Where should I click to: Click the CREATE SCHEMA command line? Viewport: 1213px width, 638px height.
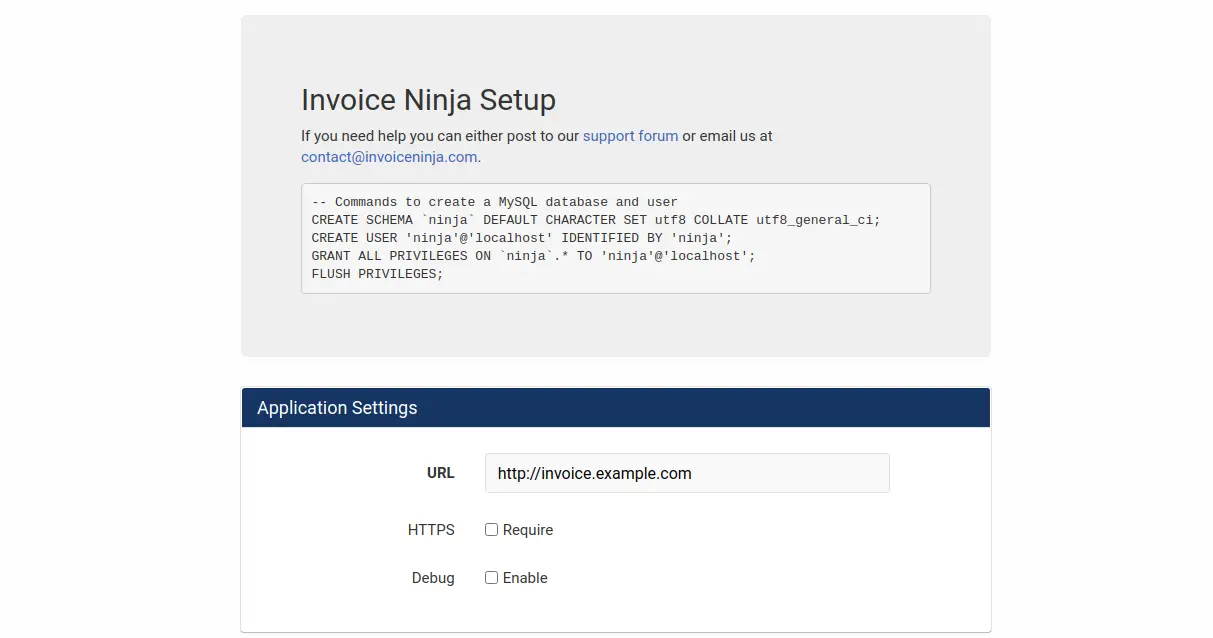(596, 220)
